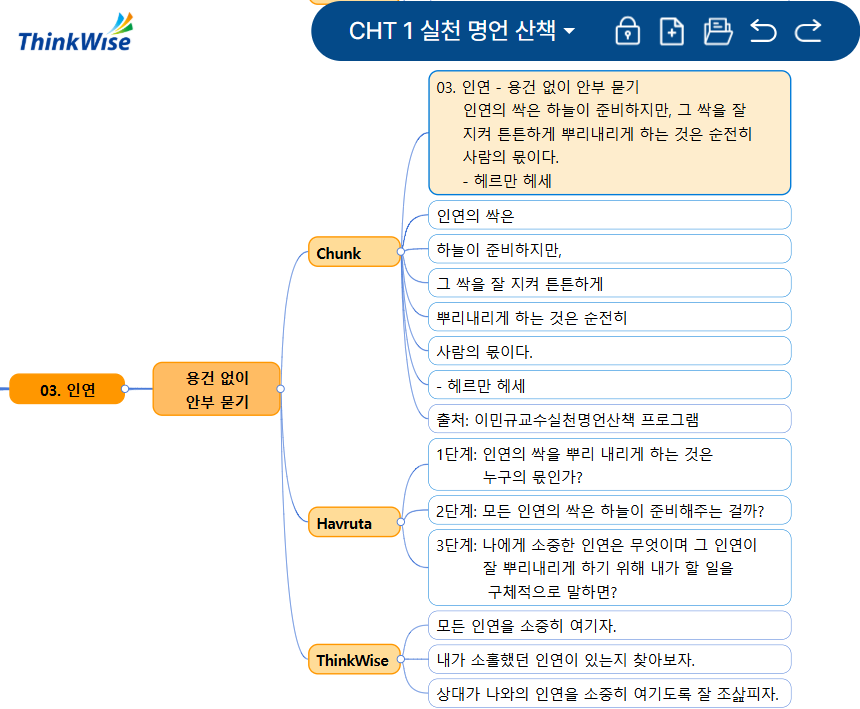Collapse the ThinkWise branch using its connector circle
Screen dimensions: 860x709
tap(403, 660)
